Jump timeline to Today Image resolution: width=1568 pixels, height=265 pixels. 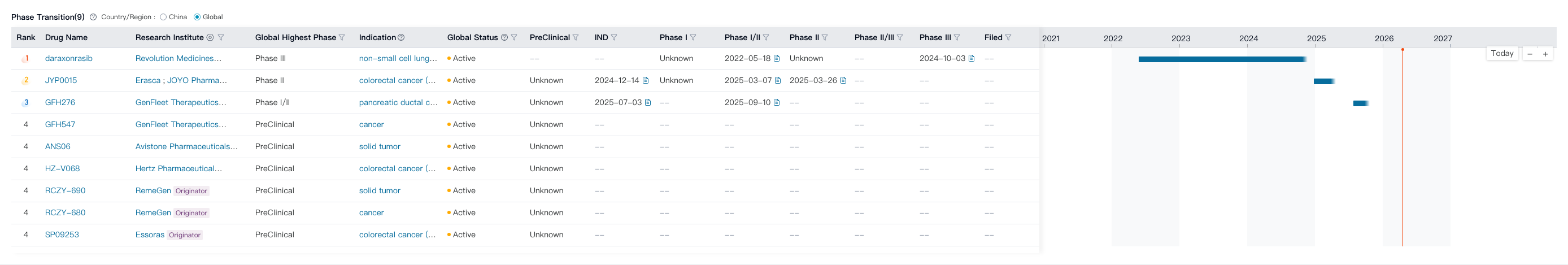pyautogui.click(x=1502, y=54)
